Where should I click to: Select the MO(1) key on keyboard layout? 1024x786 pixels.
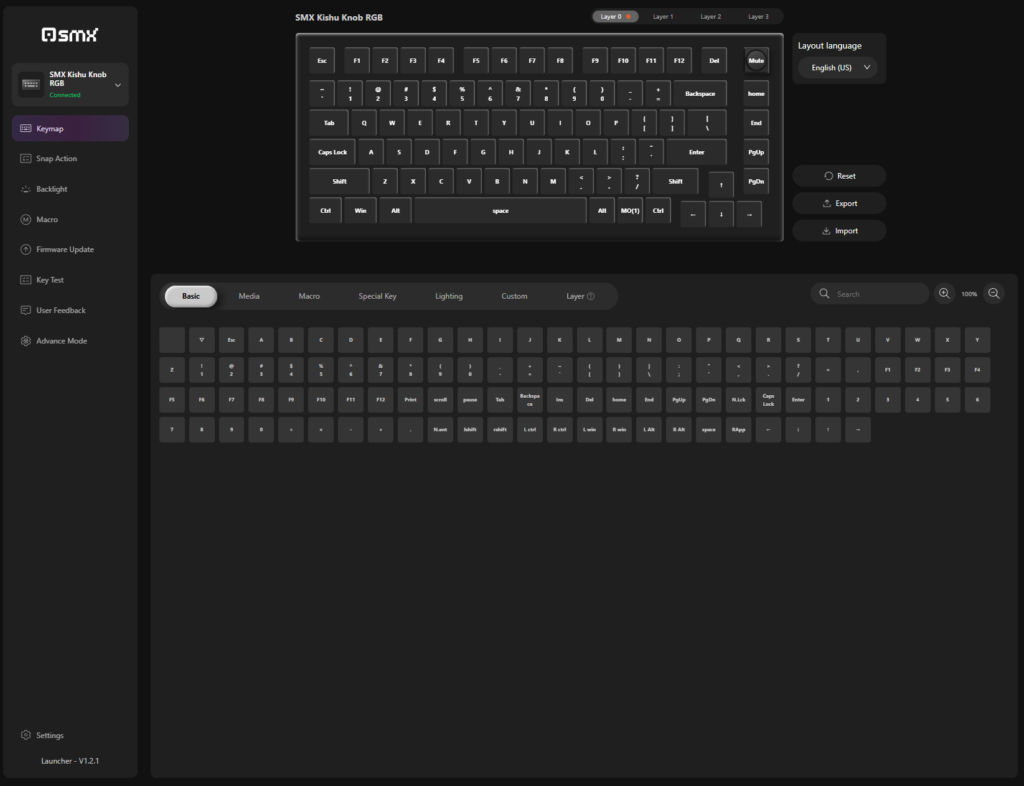coord(630,211)
